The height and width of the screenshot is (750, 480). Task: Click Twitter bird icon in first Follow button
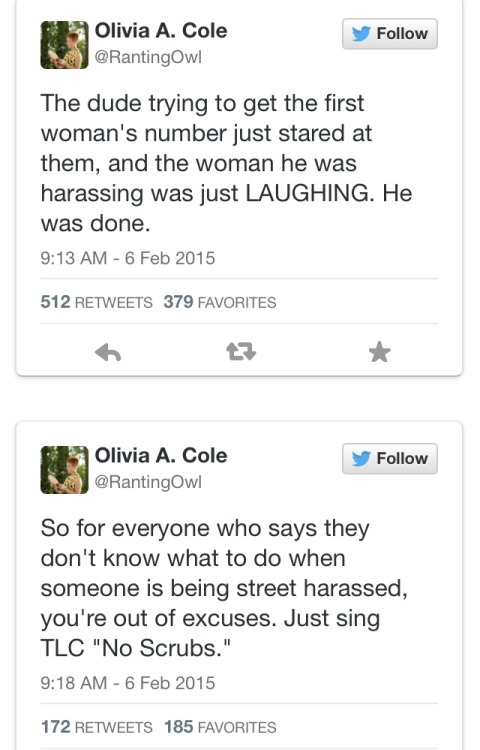click(361, 34)
